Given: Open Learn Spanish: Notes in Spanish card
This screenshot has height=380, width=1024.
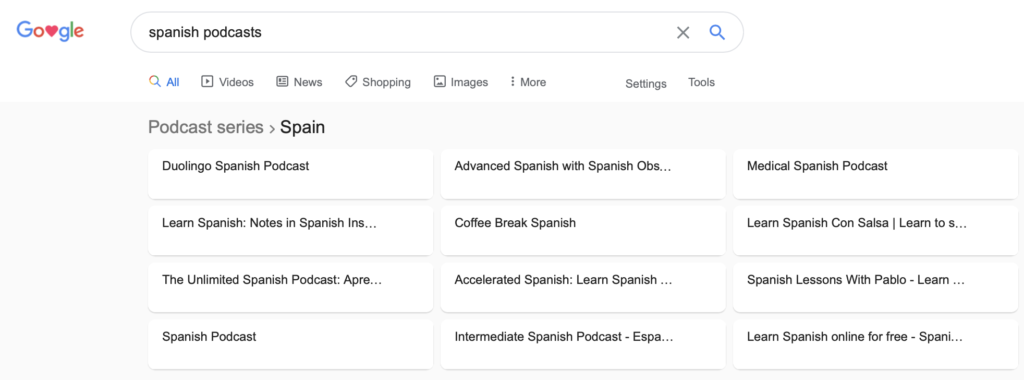Looking at the screenshot, I should point(291,230).
